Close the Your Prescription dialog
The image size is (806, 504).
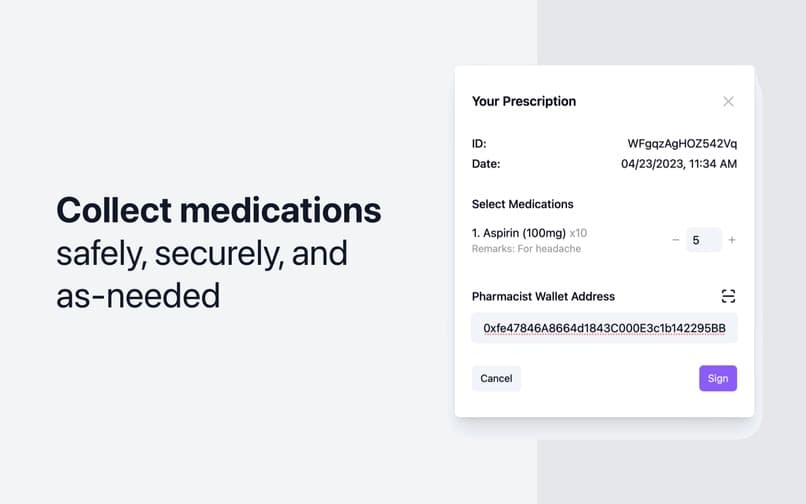[x=728, y=101]
